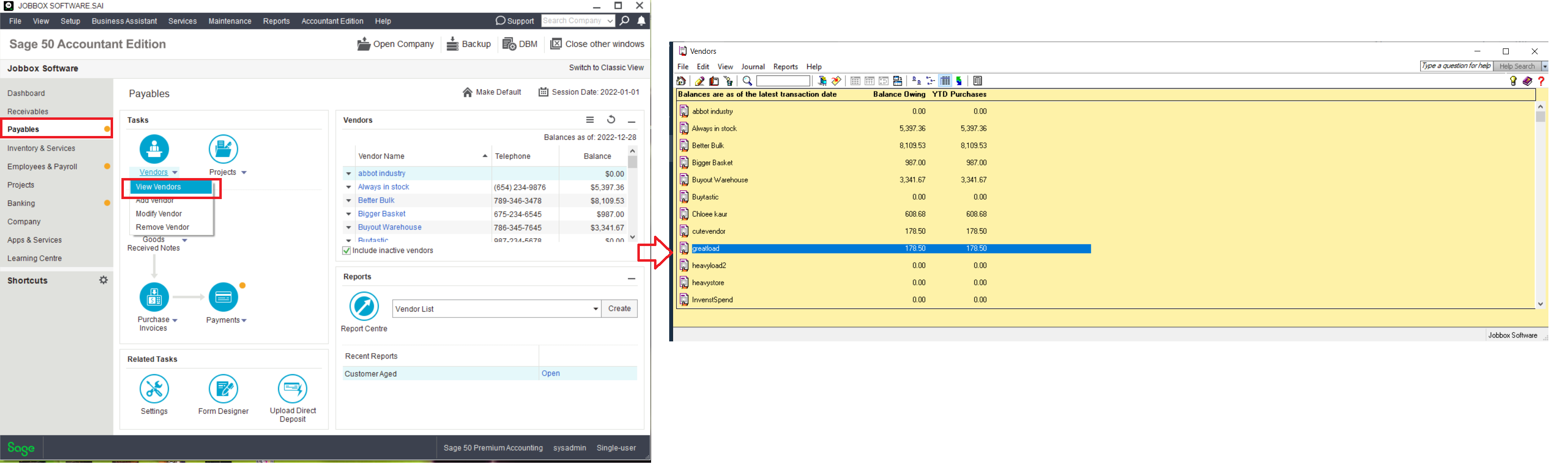Select Remove Vendor from the dropdown menu
The image size is (1568, 472).
163,228
